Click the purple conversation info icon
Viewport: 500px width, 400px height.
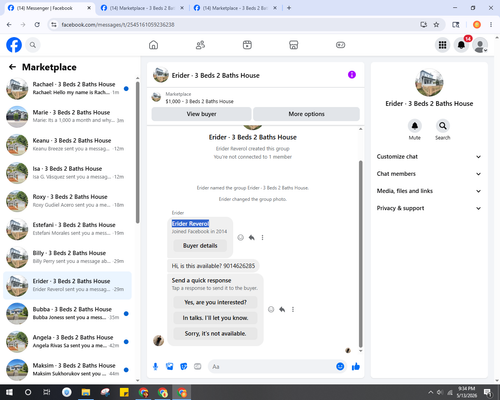point(352,75)
